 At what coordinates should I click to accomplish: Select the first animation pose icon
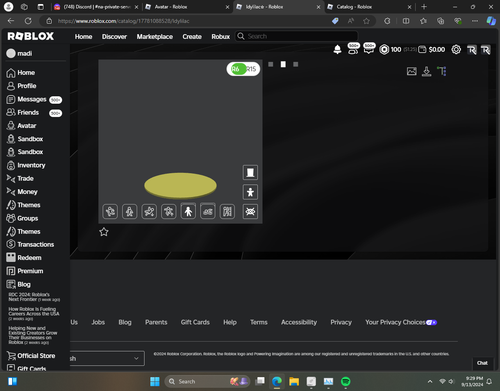click(x=110, y=211)
